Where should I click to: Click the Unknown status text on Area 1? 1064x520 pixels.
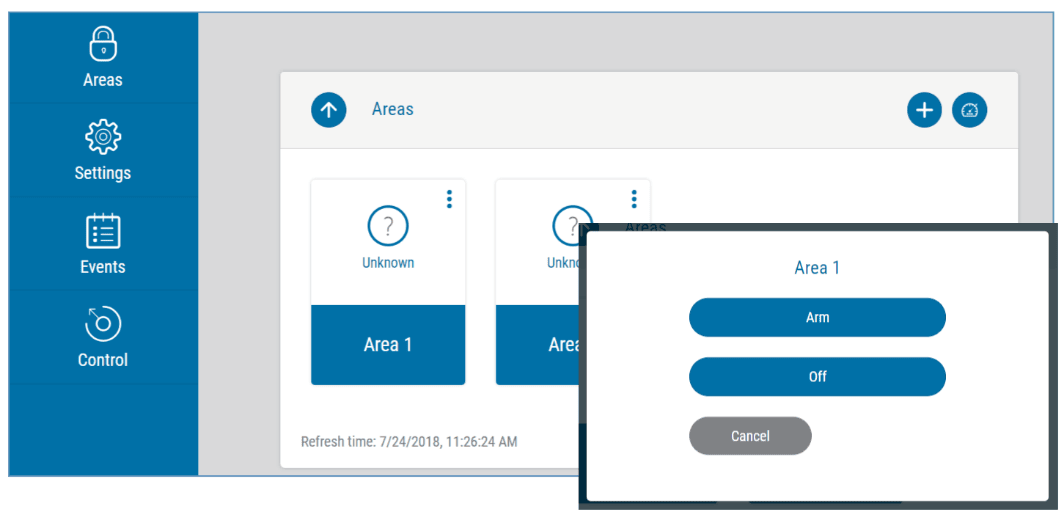point(388,263)
